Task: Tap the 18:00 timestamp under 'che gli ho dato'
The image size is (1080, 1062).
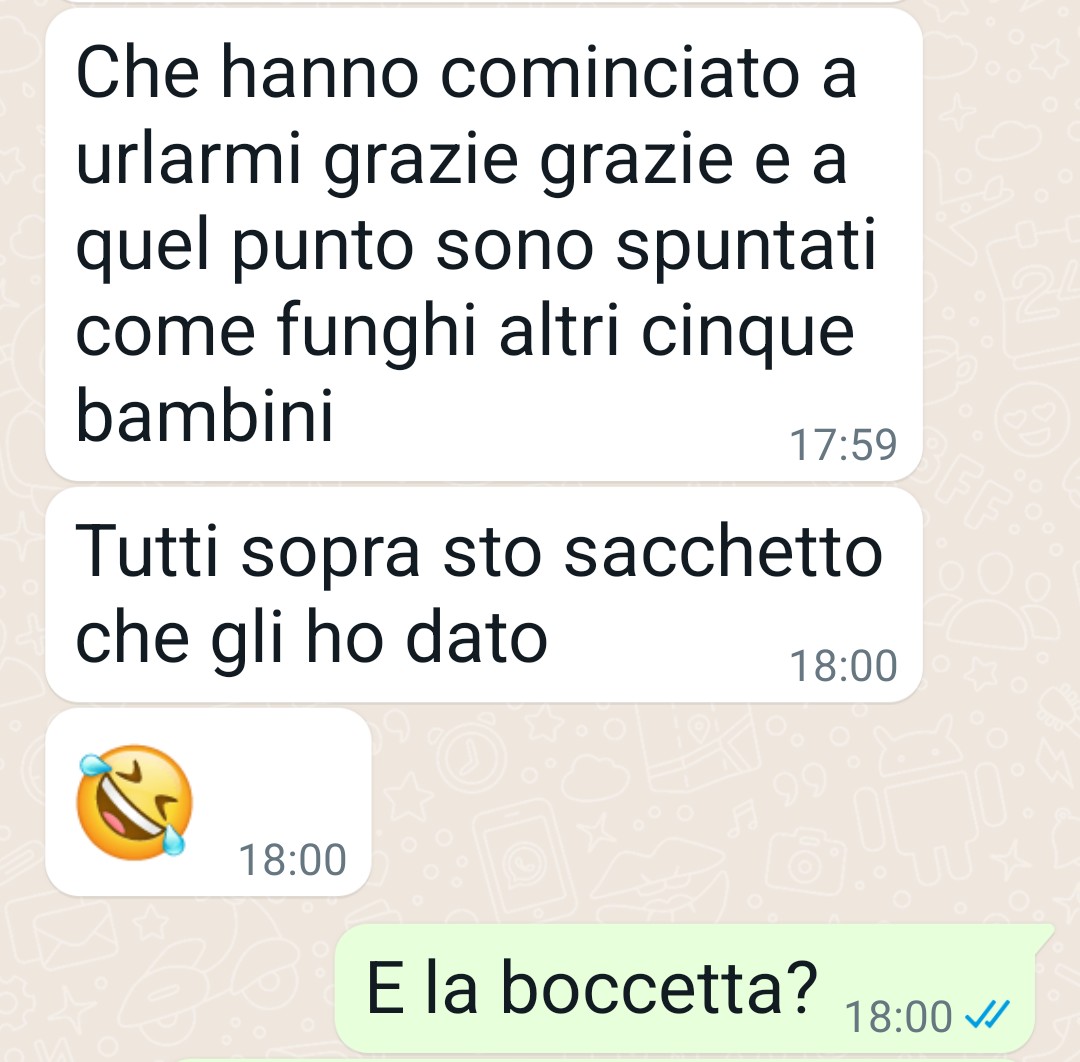Action: (843, 666)
